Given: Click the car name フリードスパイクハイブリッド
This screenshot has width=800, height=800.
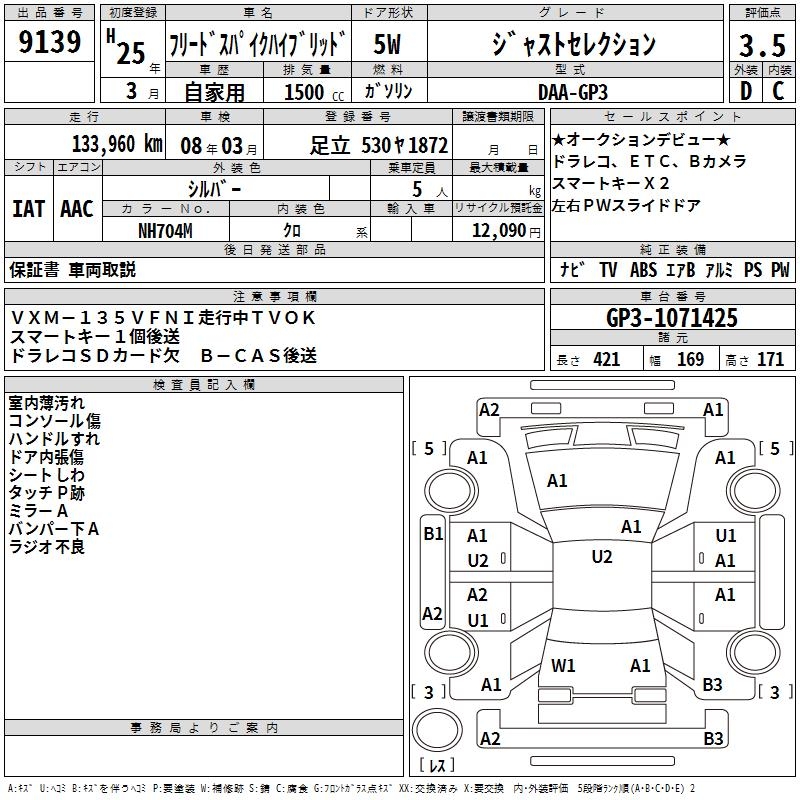Looking at the screenshot, I should 257,44.
